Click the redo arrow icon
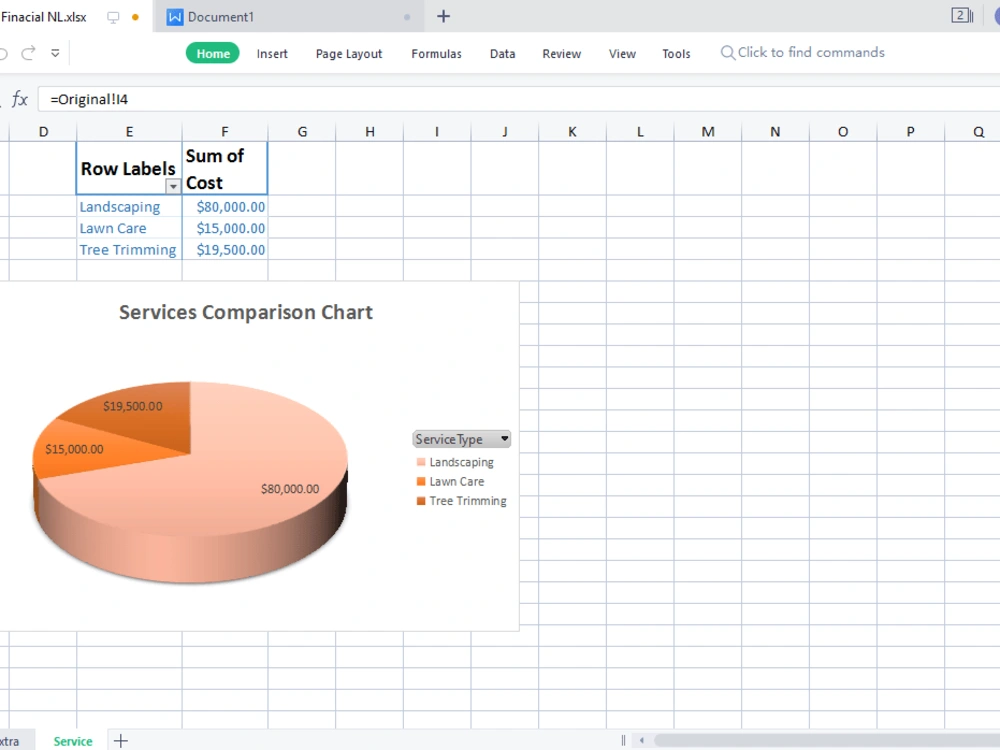 click(28, 53)
